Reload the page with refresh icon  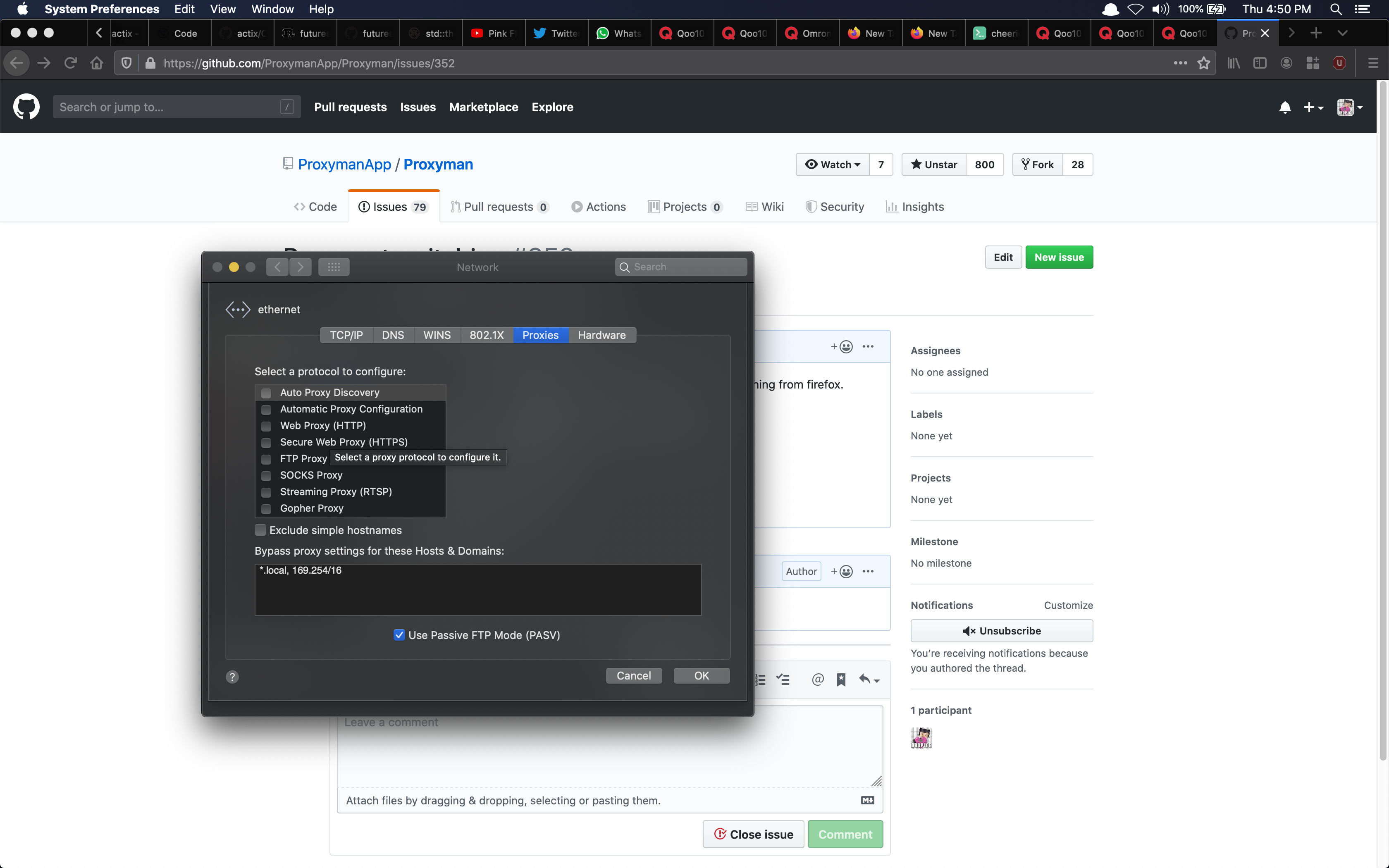(x=70, y=63)
